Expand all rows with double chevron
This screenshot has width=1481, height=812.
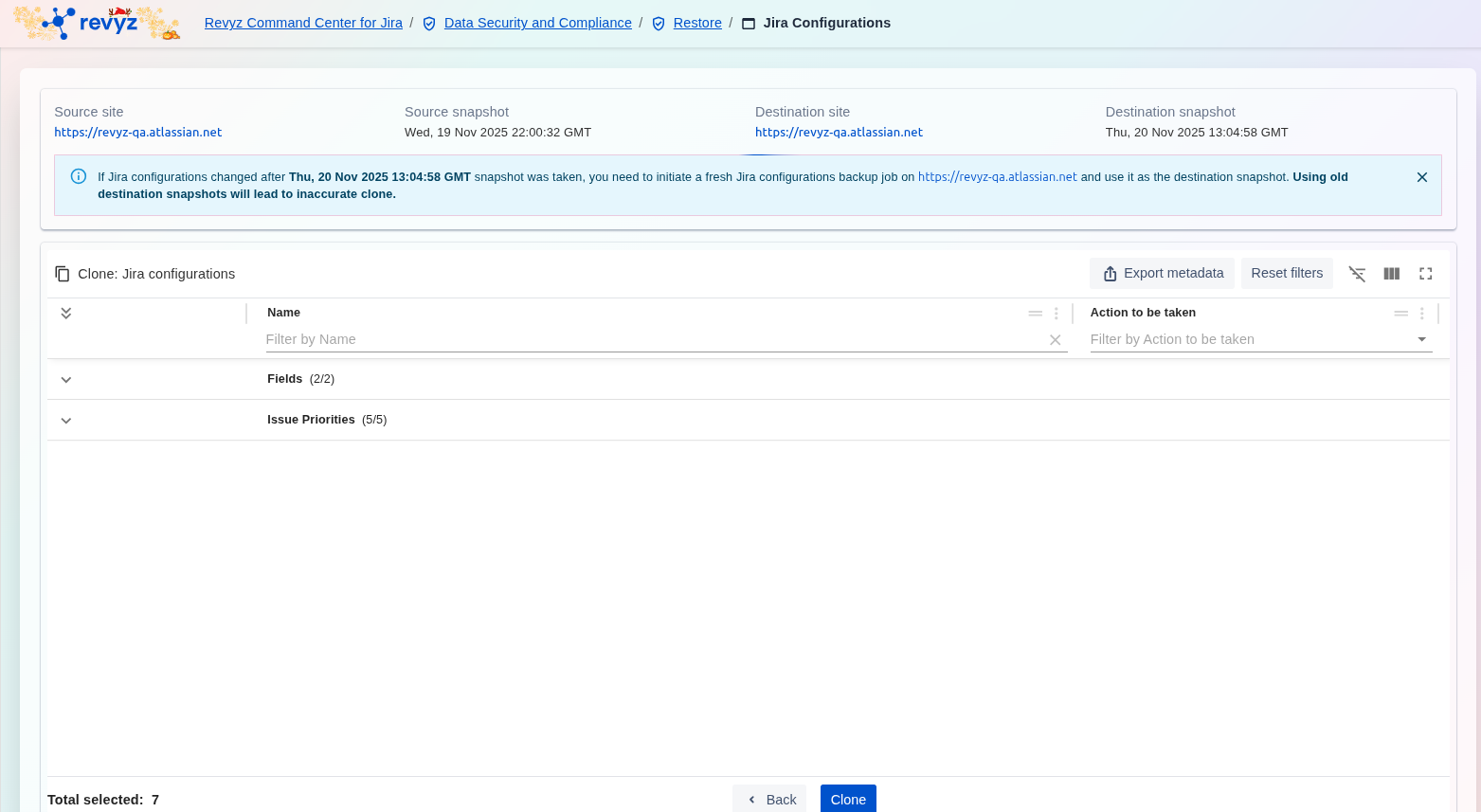(66, 314)
